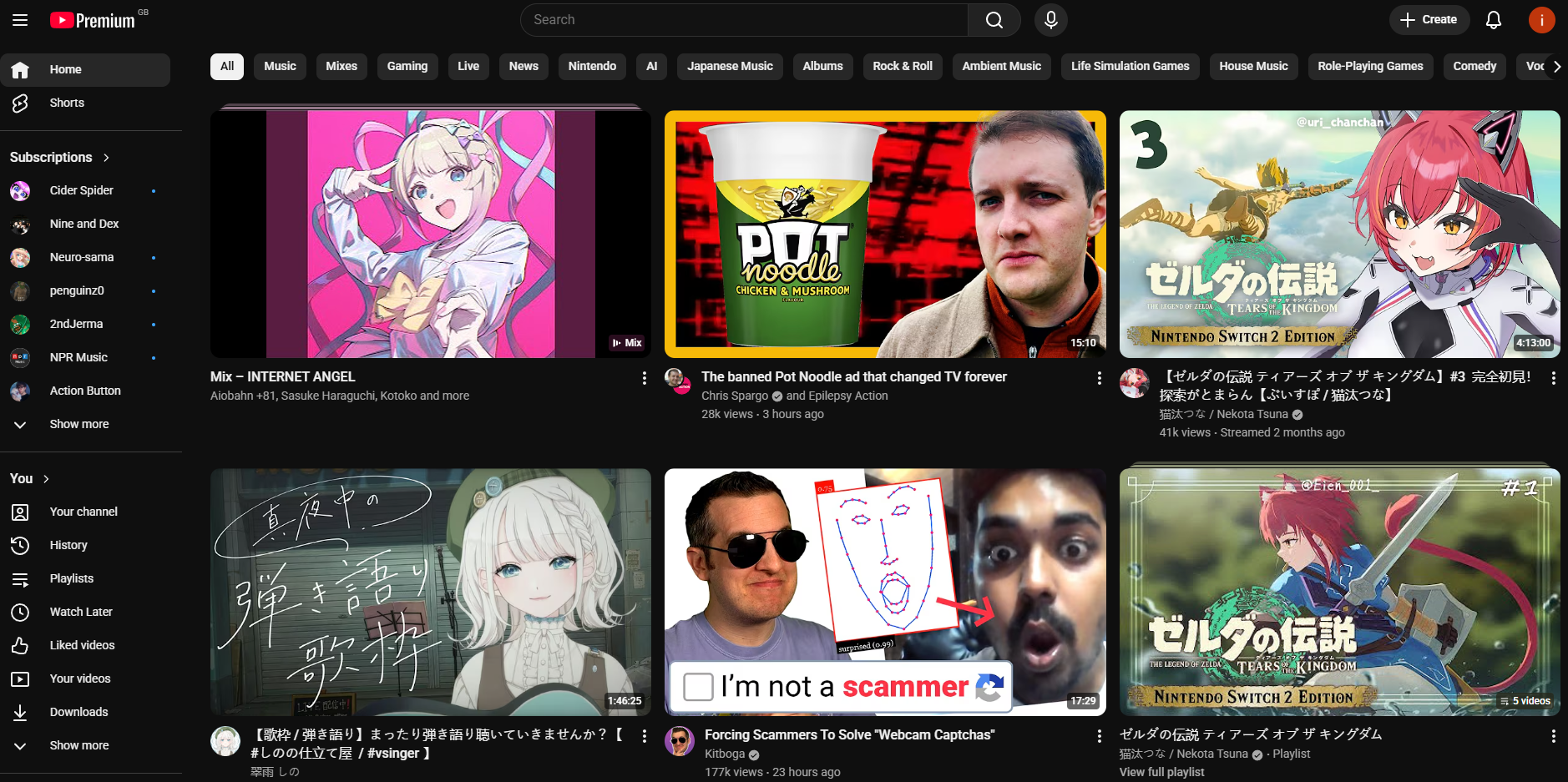Open the hamburger guide menu
This screenshot has height=782, width=1568.
[x=20, y=20]
